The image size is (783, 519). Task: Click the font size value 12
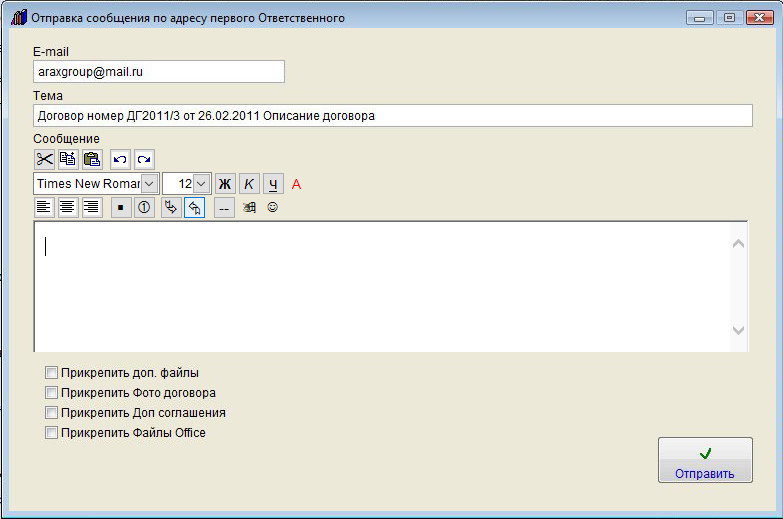tap(185, 184)
